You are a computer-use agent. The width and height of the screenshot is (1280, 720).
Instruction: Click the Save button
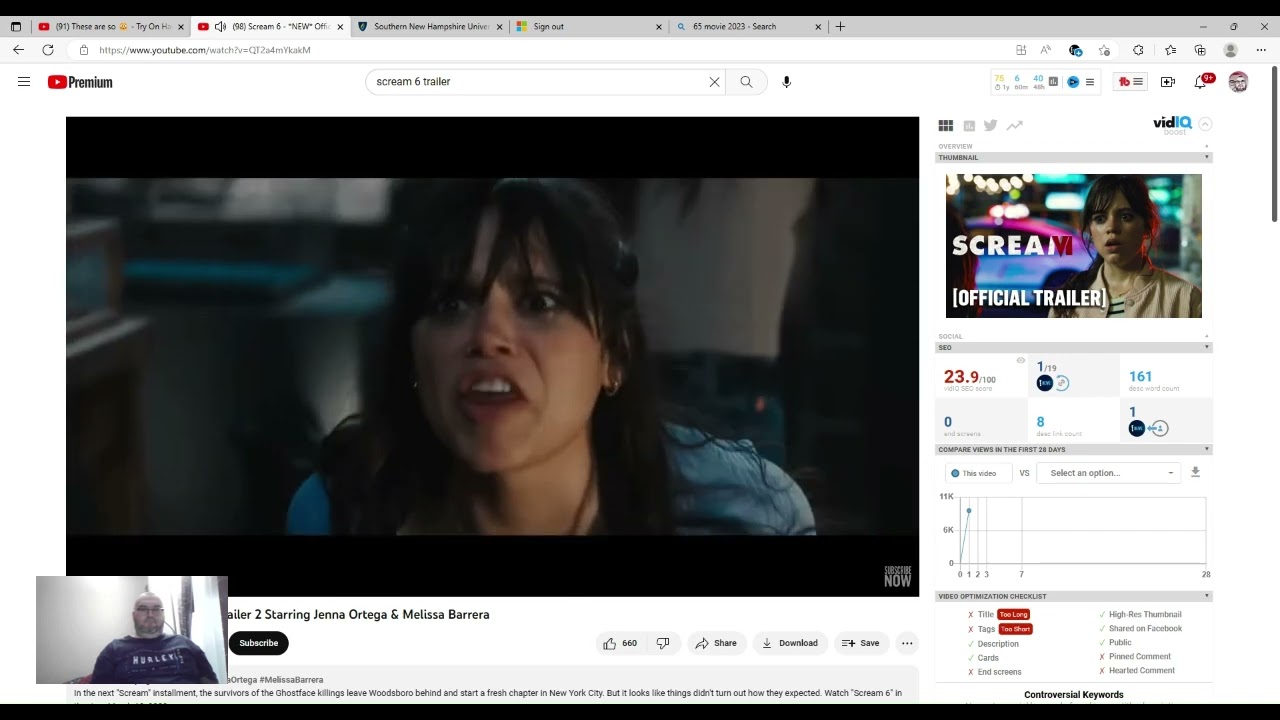[860, 643]
